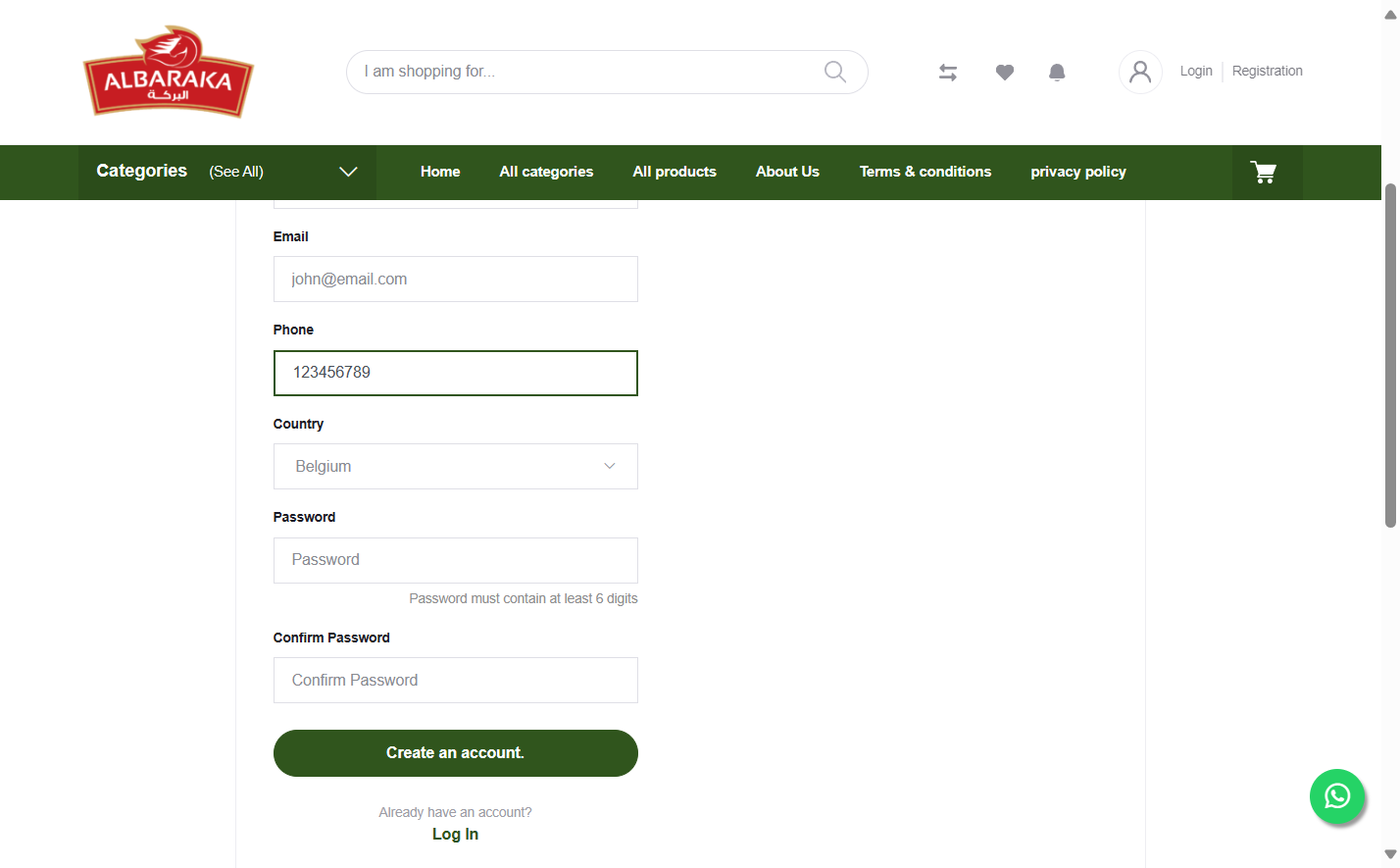Viewport: 1400px width, 868px height.
Task: Click the Password input field
Action: coord(456,561)
